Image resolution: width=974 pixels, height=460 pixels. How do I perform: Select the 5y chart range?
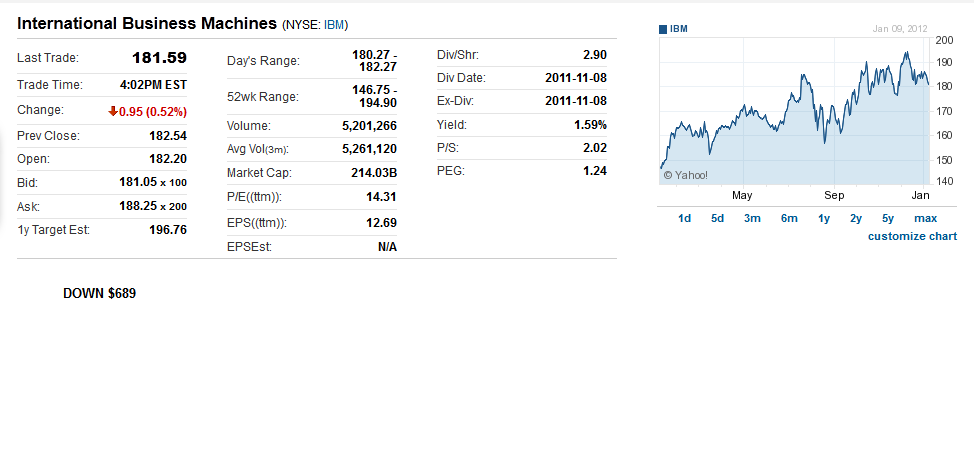point(888,218)
